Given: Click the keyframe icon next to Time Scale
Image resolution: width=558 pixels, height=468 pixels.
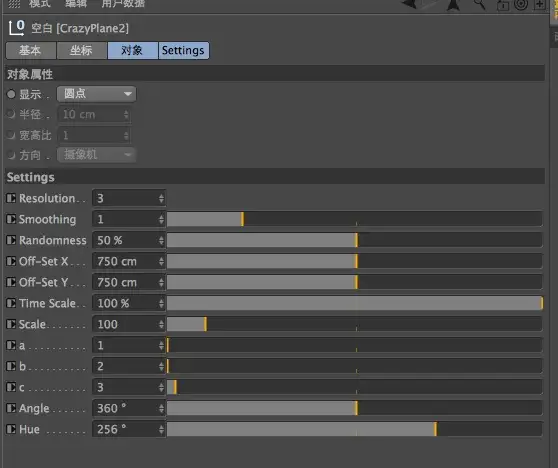Looking at the screenshot, I should [11, 303].
